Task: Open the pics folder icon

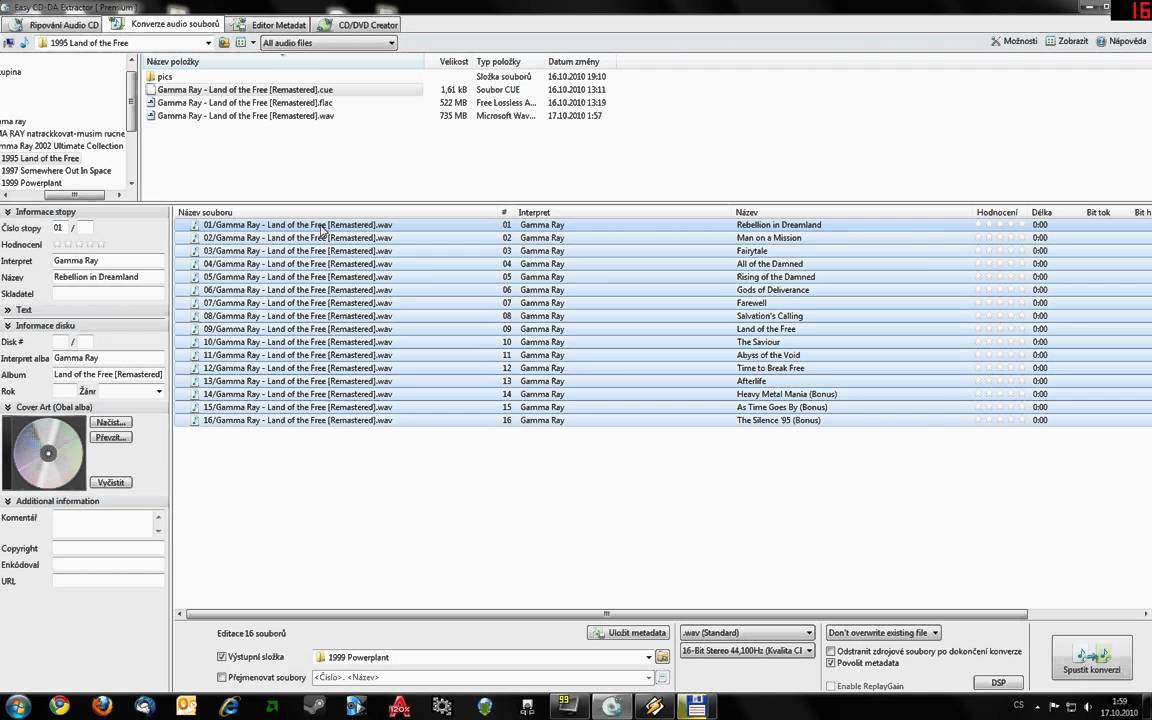Action: [x=150, y=76]
